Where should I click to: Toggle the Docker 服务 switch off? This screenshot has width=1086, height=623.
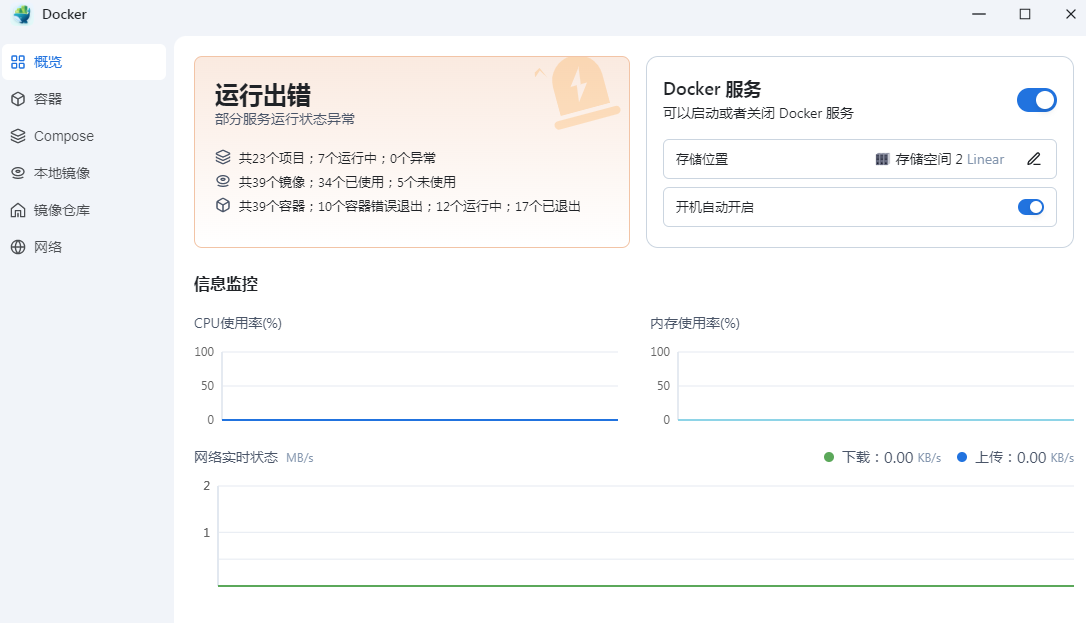click(1036, 100)
